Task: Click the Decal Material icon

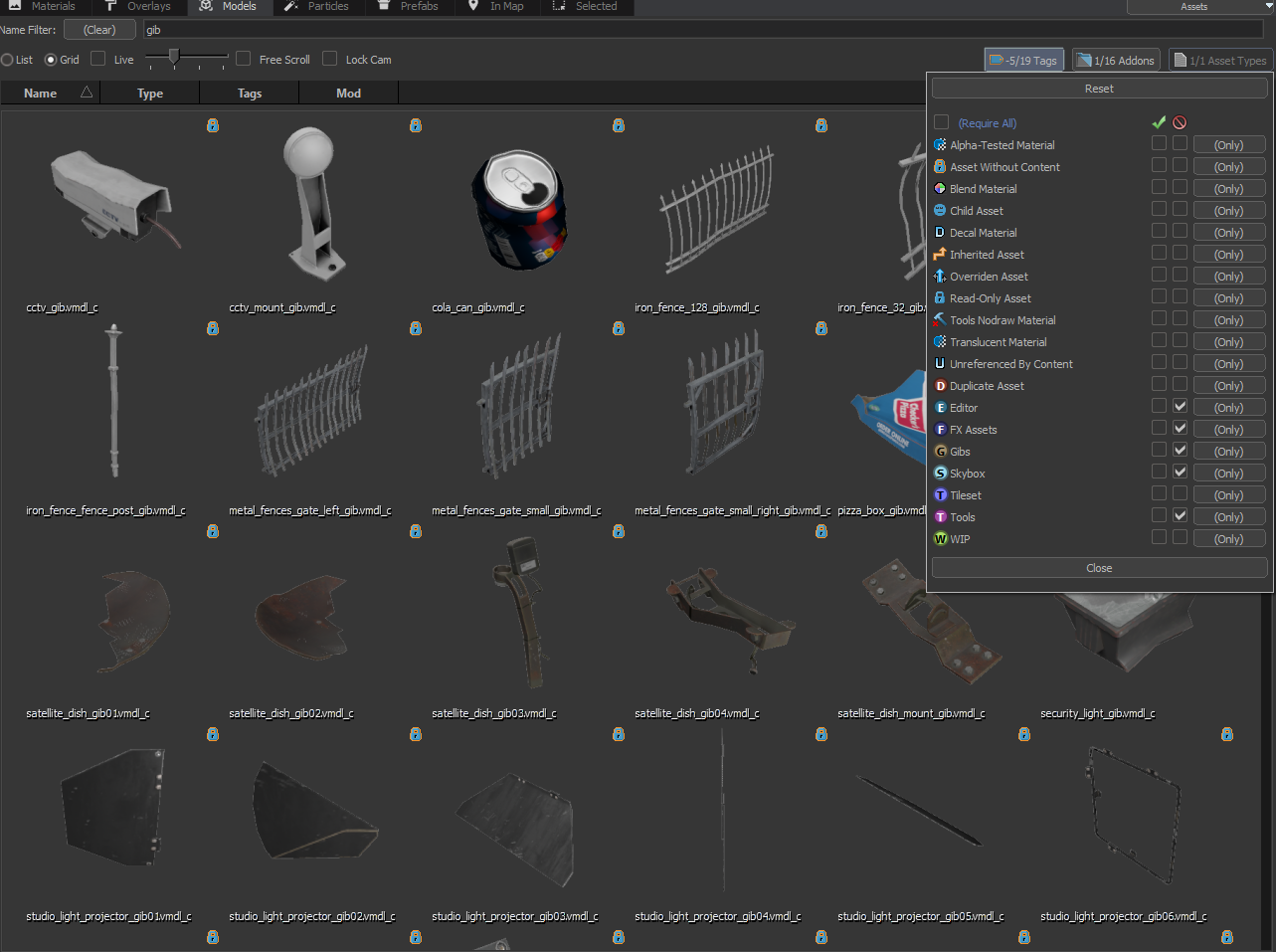Action: (x=939, y=232)
